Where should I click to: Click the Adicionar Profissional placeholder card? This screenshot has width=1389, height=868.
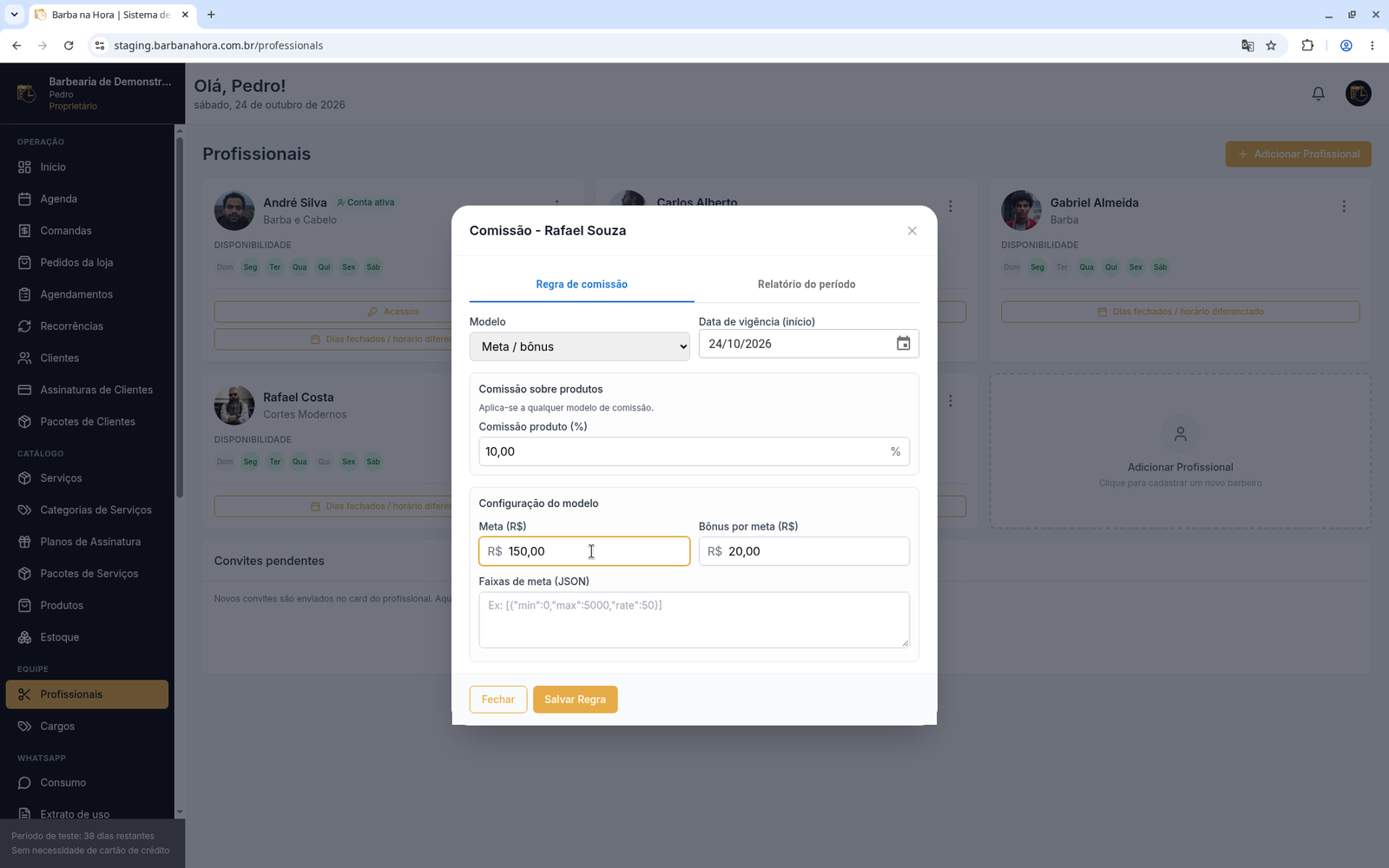coord(1180,451)
